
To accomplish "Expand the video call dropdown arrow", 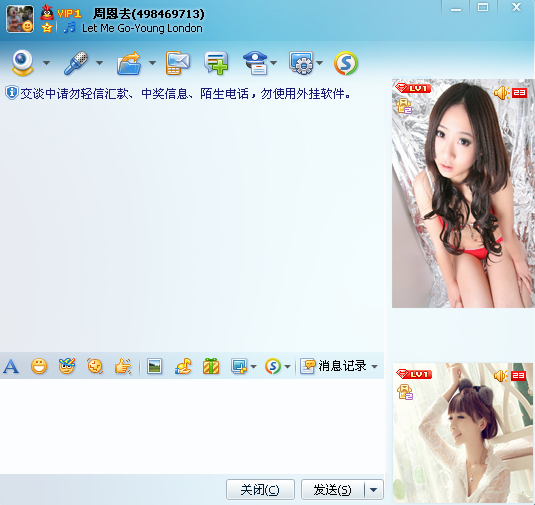I will 46,63.
